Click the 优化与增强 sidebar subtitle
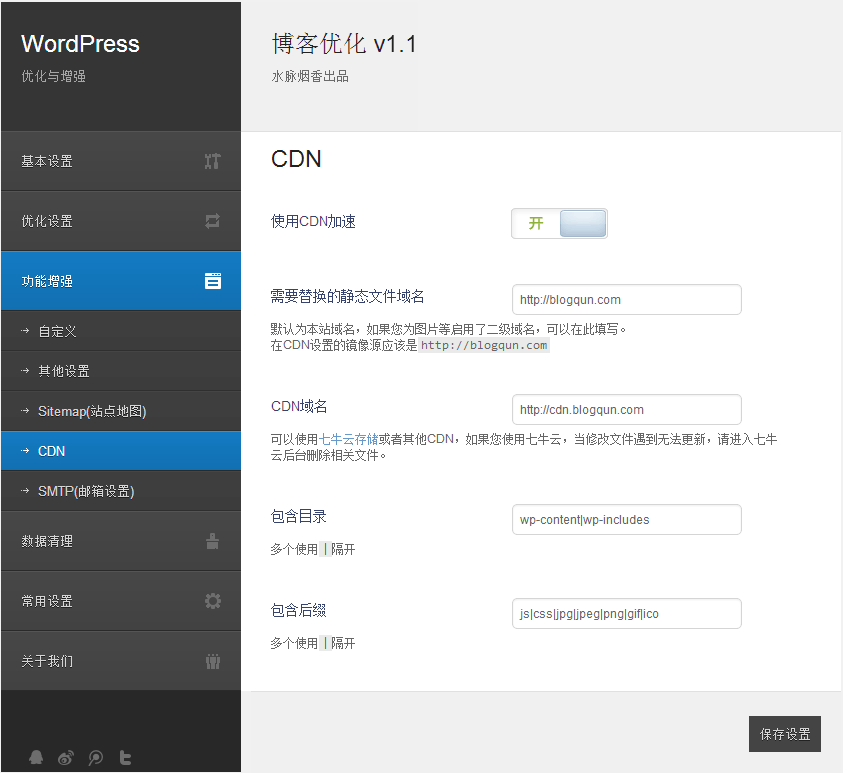This screenshot has height=773, width=843. pyautogui.click(x=54, y=76)
